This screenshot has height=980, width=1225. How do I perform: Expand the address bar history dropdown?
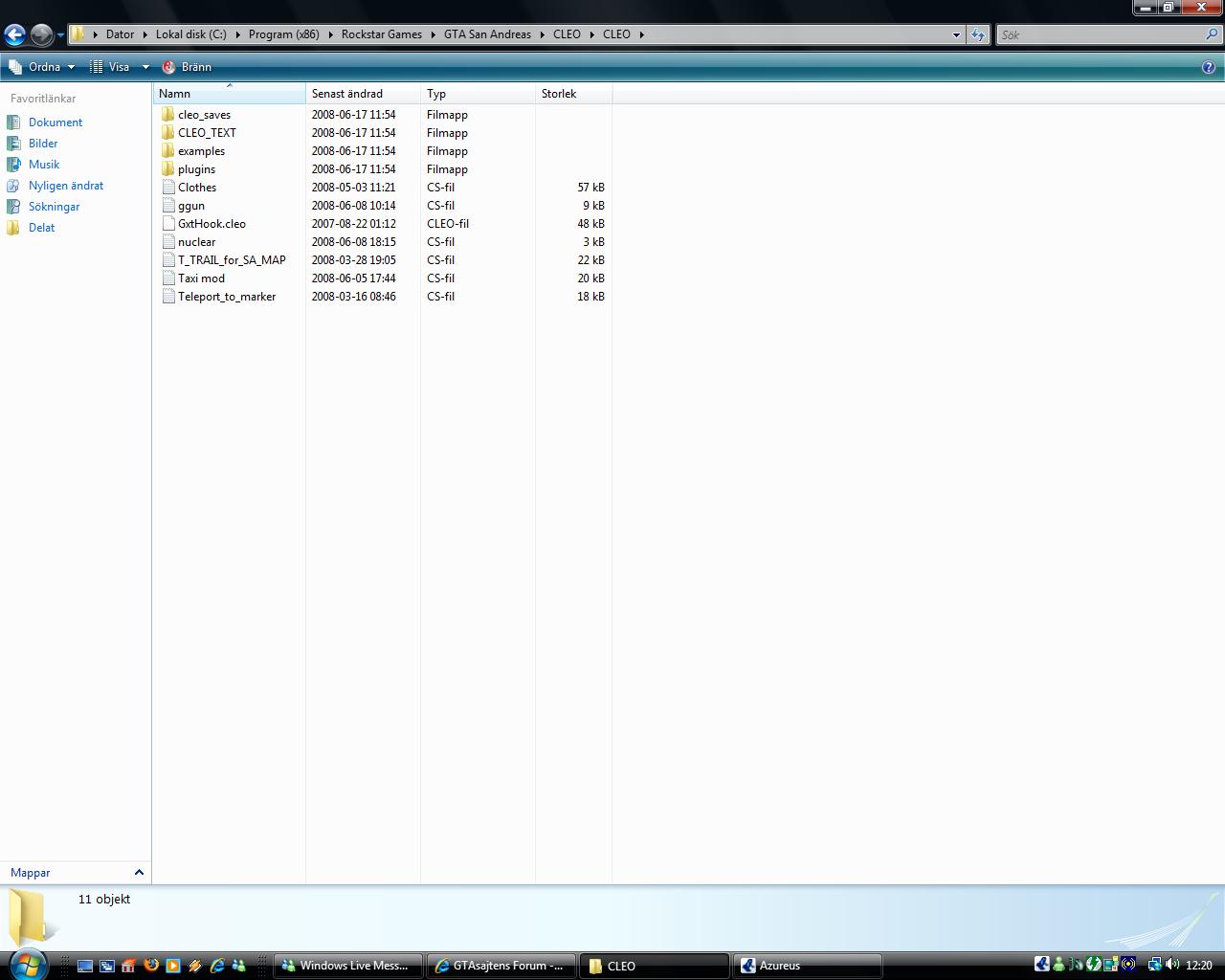pos(956,34)
